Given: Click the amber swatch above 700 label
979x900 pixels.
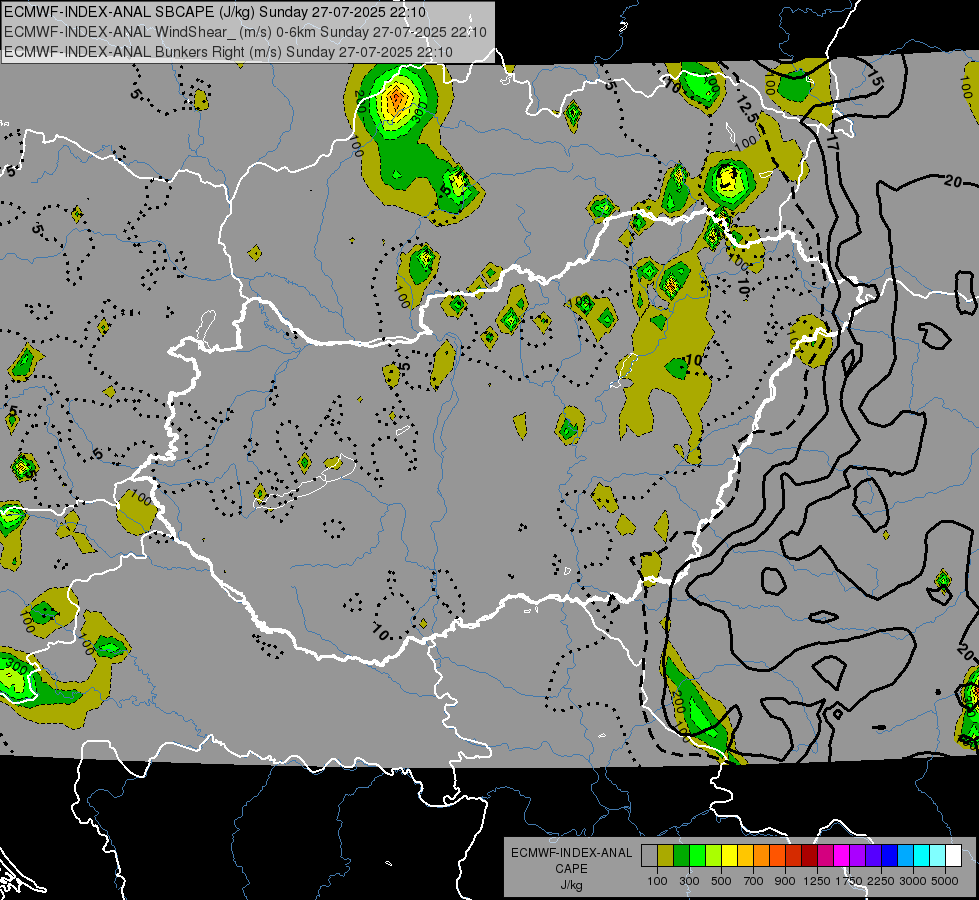Looking at the screenshot, I should tap(746, 855).
